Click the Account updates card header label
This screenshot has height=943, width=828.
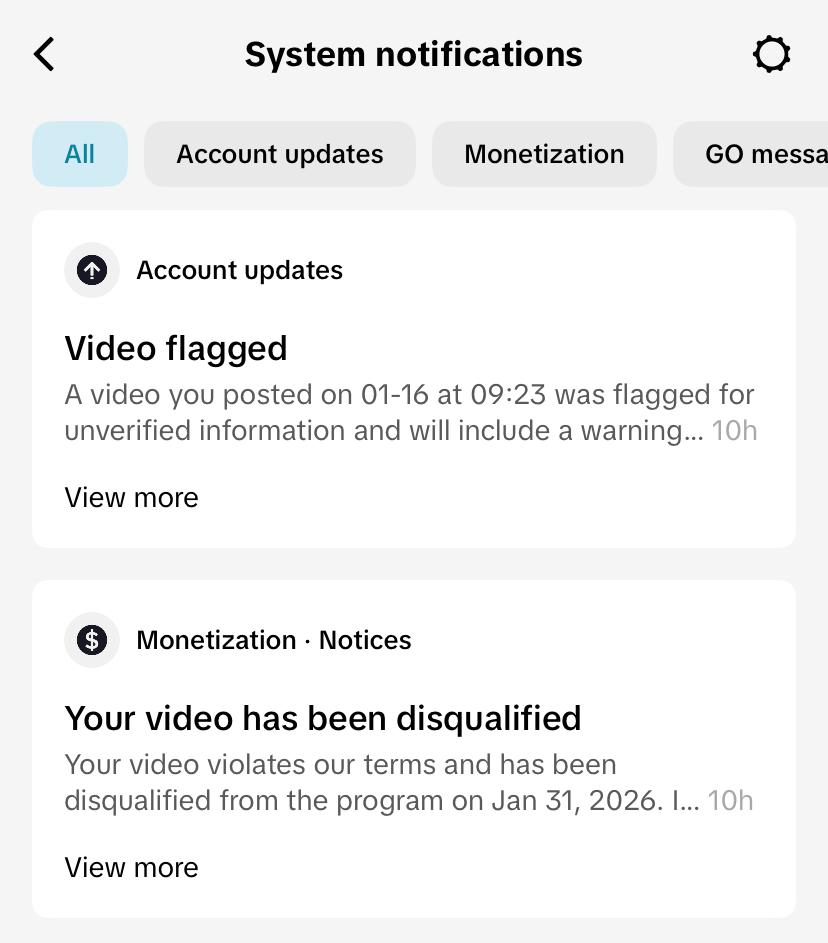pos(239,271)
